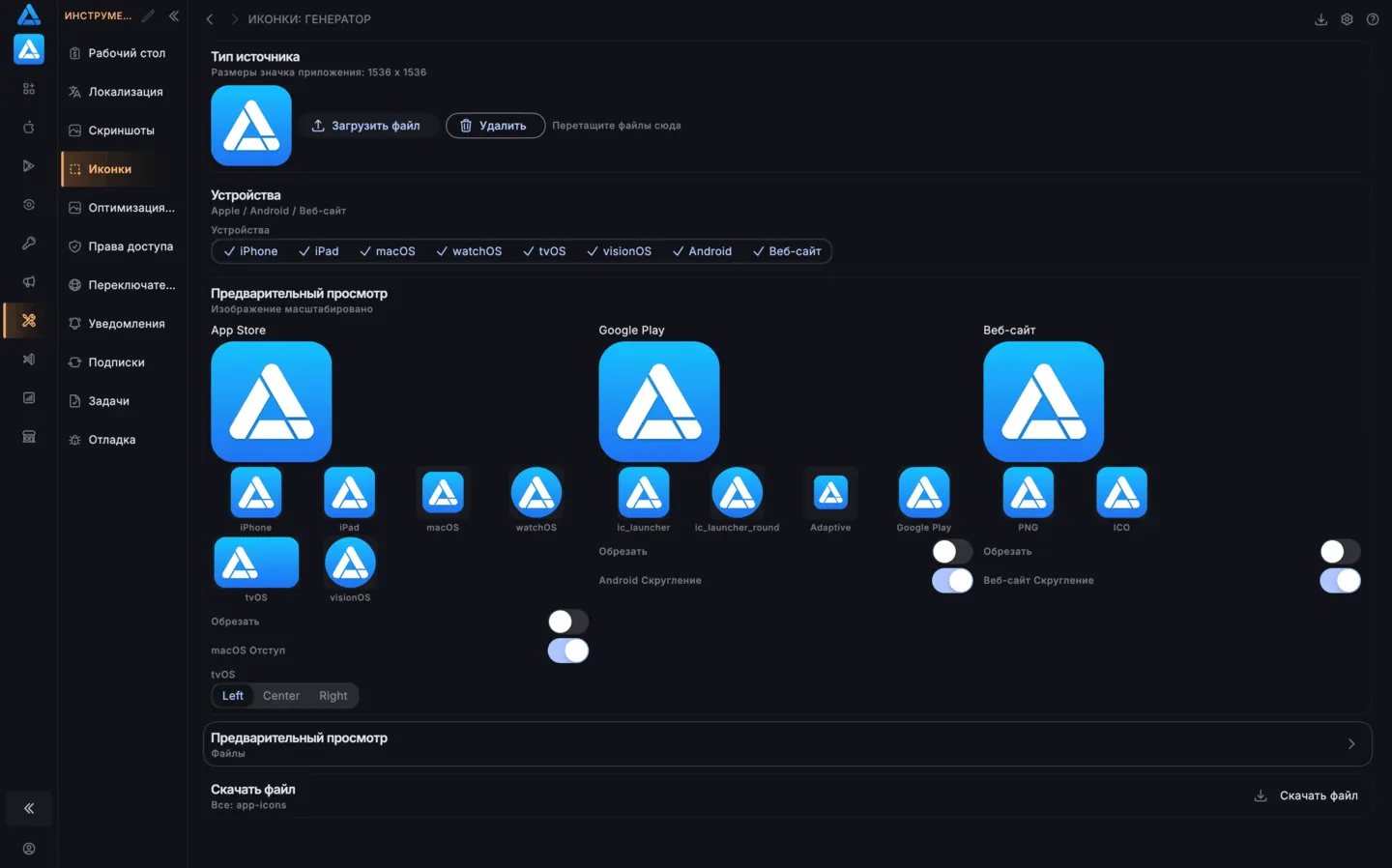Click the app logo in the narrow sidebar
Image resolution: width=1392 pixels, height=868 pixels.
point(29,14)
